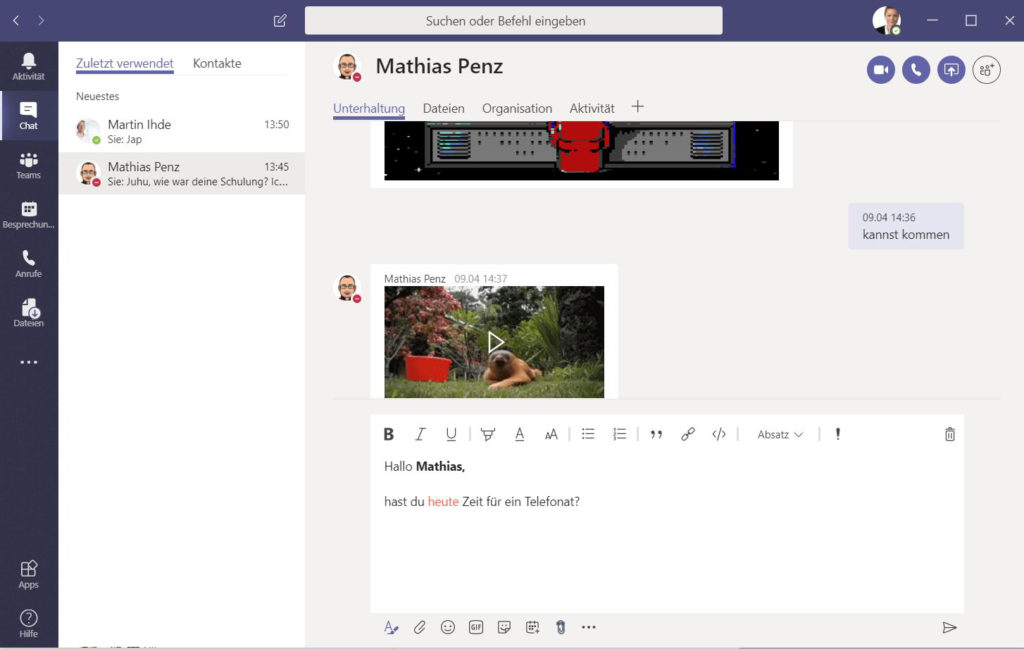Viewport: 1024px width, 649px height.
Task: Insert a numbered list
Action: [x=620, y=434]
